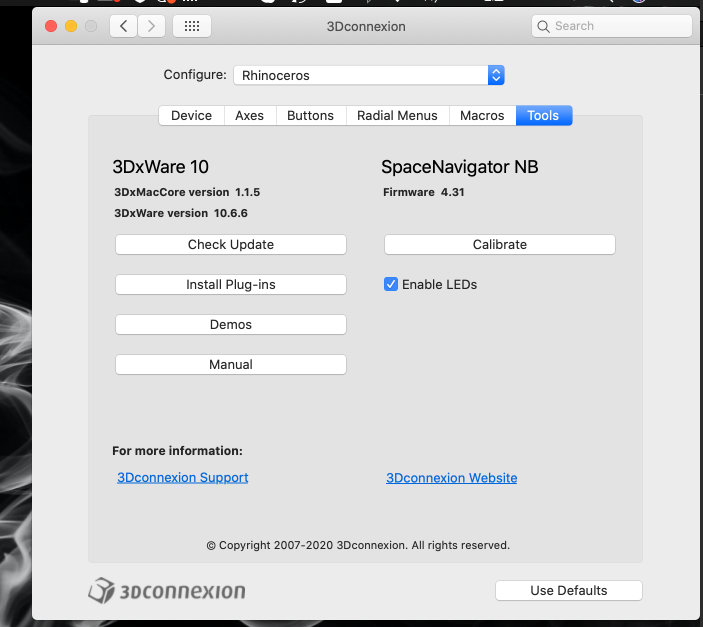
Task: Click the 'Firmware 4.31' text
Action: 424,192
